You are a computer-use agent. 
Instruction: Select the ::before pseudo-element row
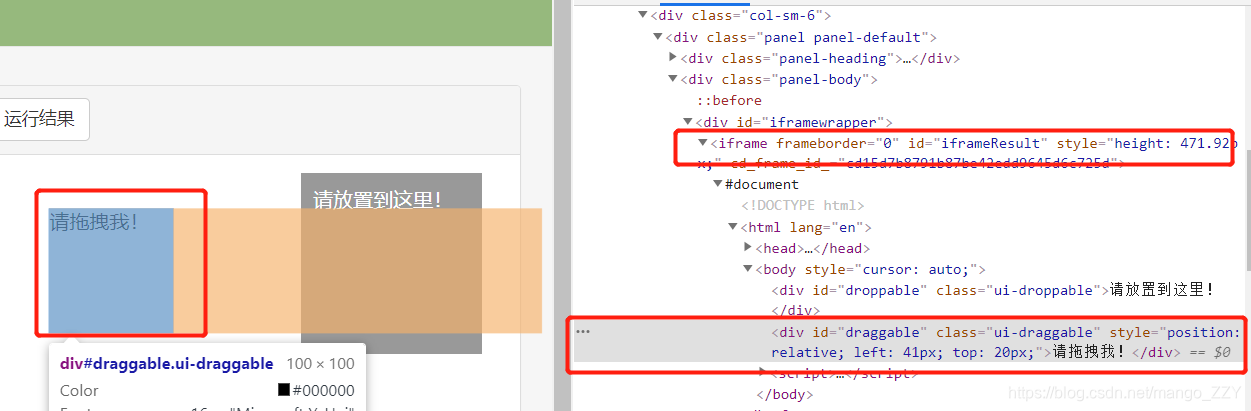click(729, 100)
